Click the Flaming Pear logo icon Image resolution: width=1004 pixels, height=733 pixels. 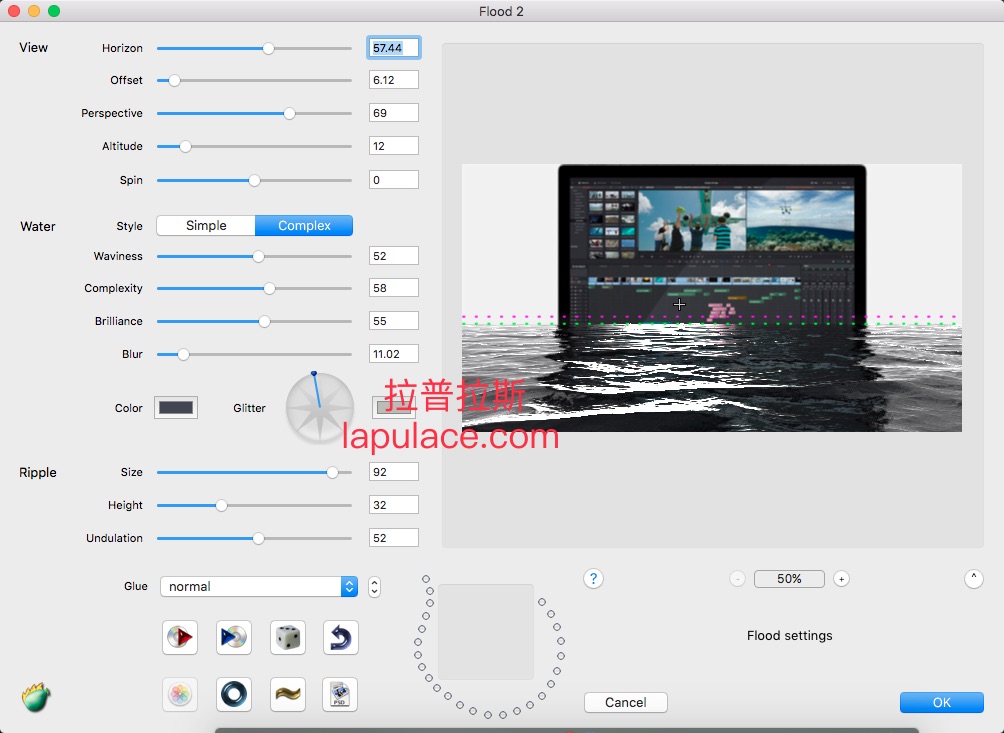point(36,696)
